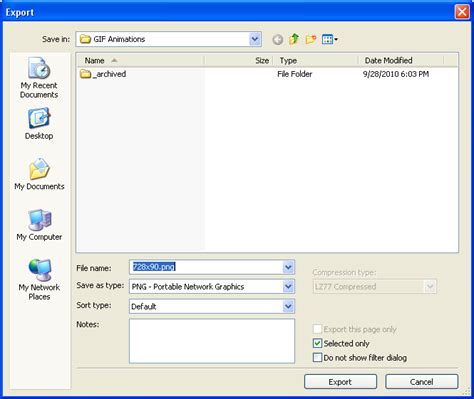The width and height of the screenshot is (474, 399).
Task: Enable Do not show filter dialog
Action: point(317,357)
